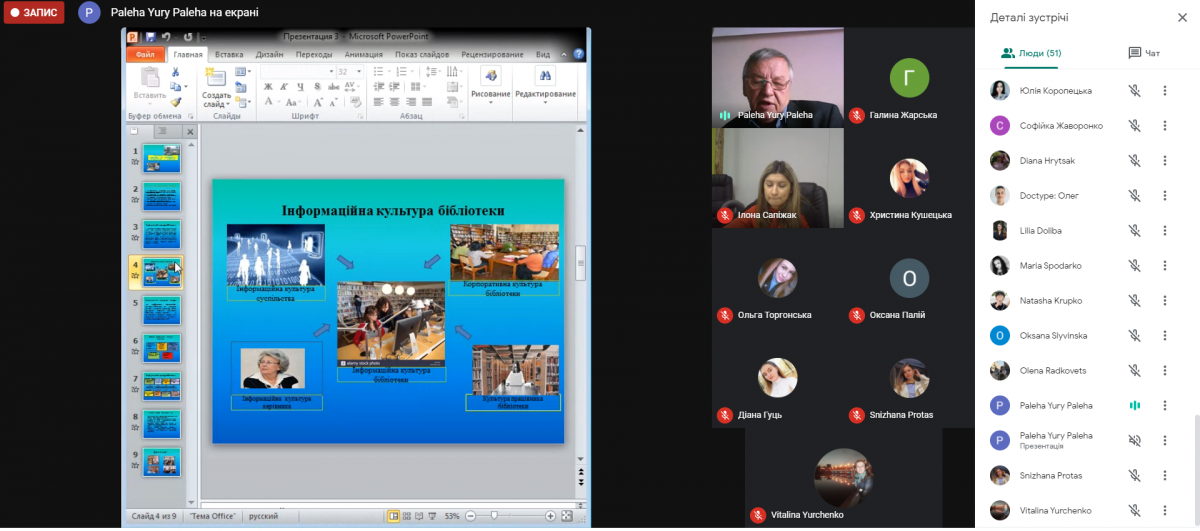
Task: Open the Вставка ribbon tab
Action: coord(229,54)
